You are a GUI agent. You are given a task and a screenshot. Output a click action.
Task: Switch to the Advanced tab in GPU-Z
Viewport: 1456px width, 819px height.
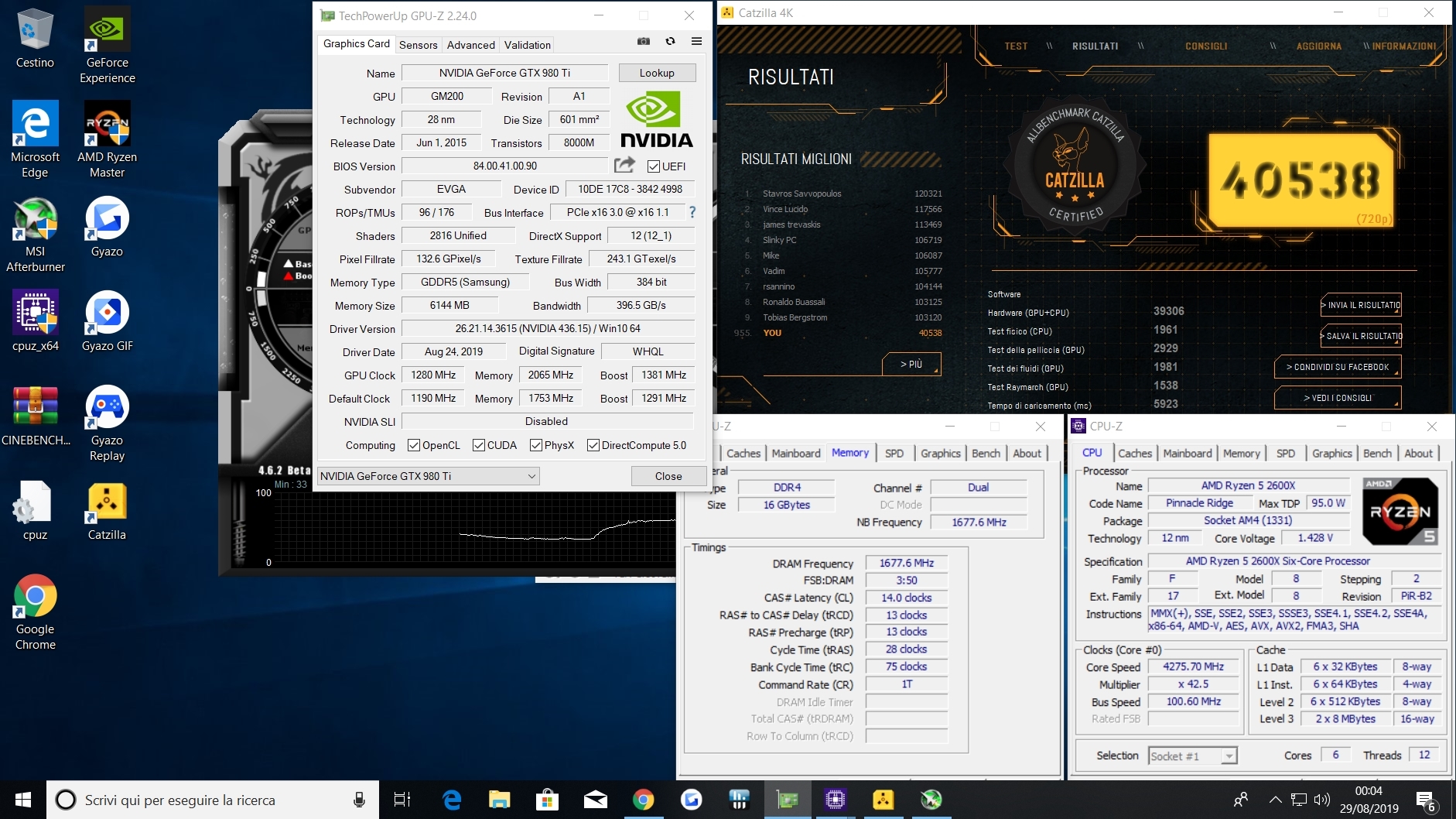(471, 45)
